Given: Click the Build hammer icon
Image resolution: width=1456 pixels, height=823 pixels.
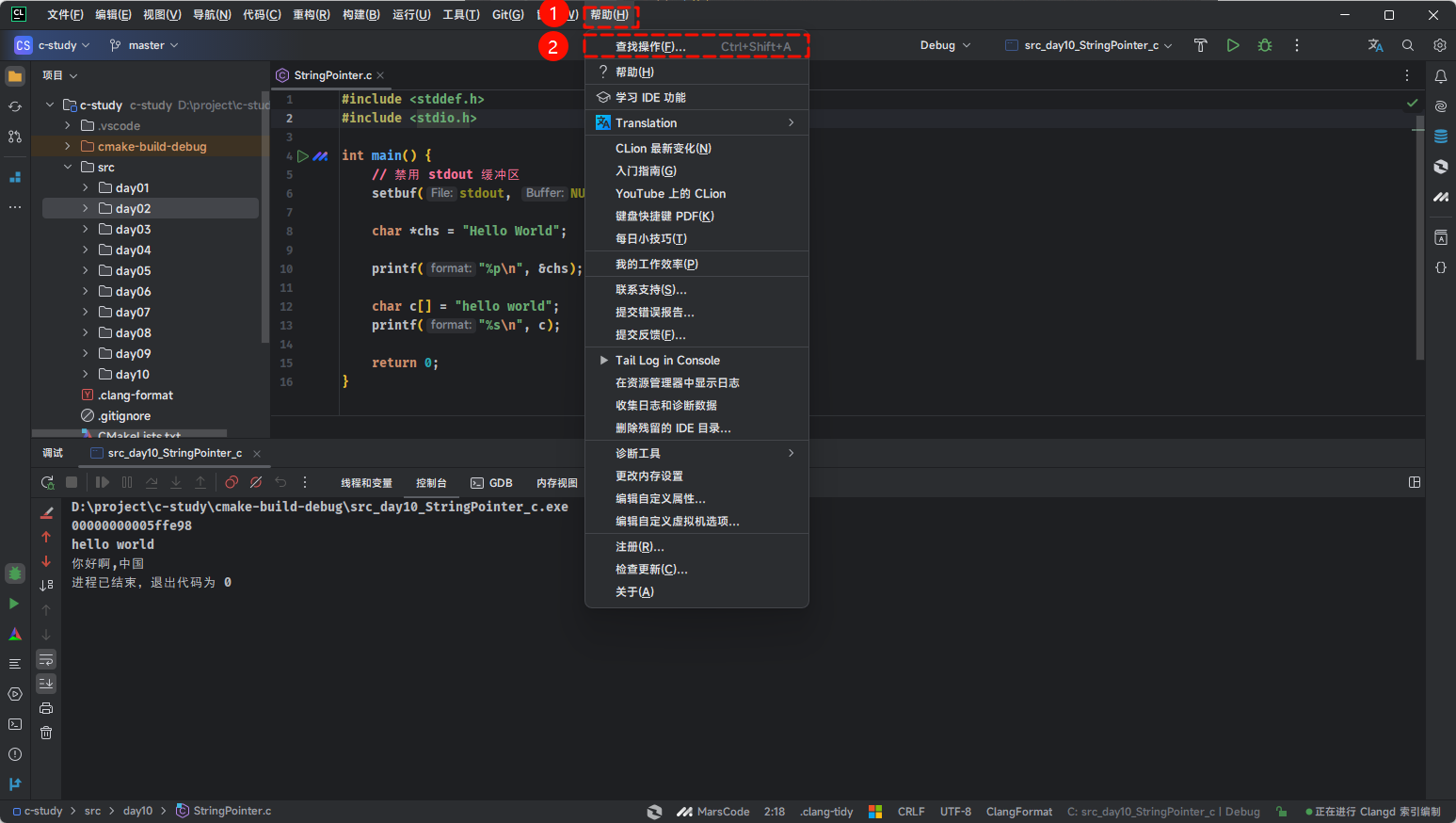Looking at the screenshot, I should [x=1200, y=45].
